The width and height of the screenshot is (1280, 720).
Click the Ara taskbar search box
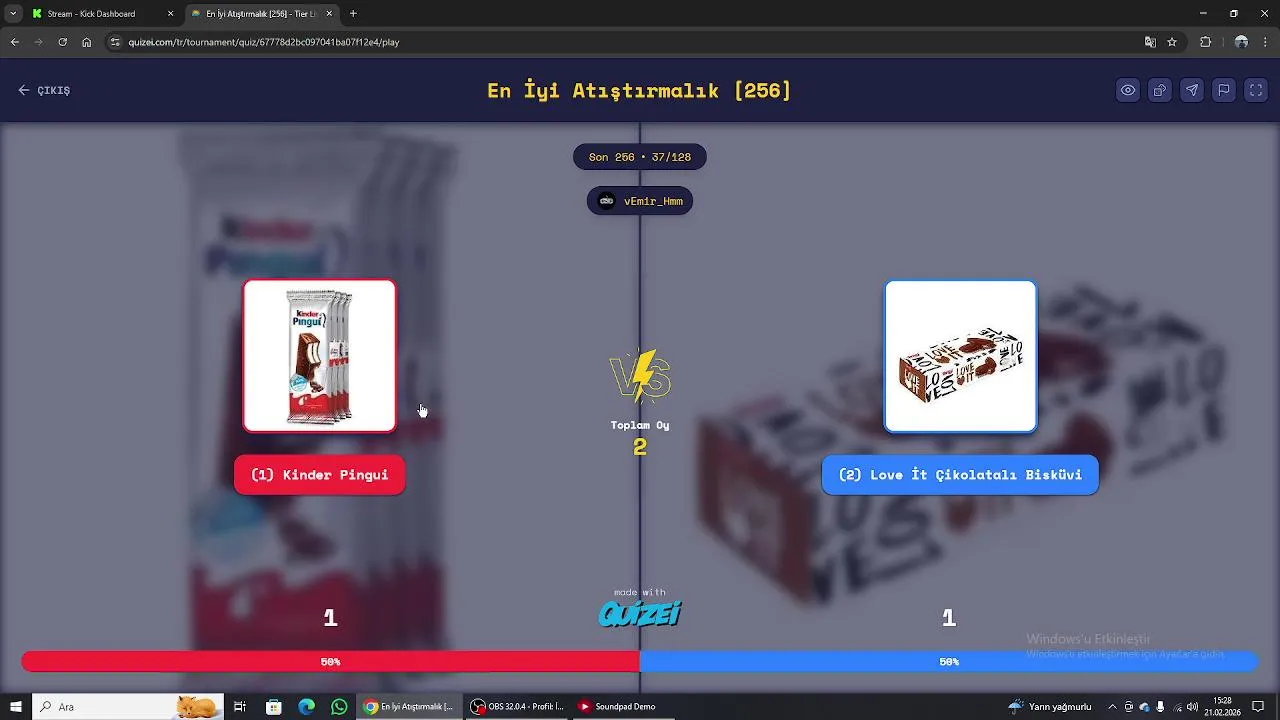(x=128, y=707)
